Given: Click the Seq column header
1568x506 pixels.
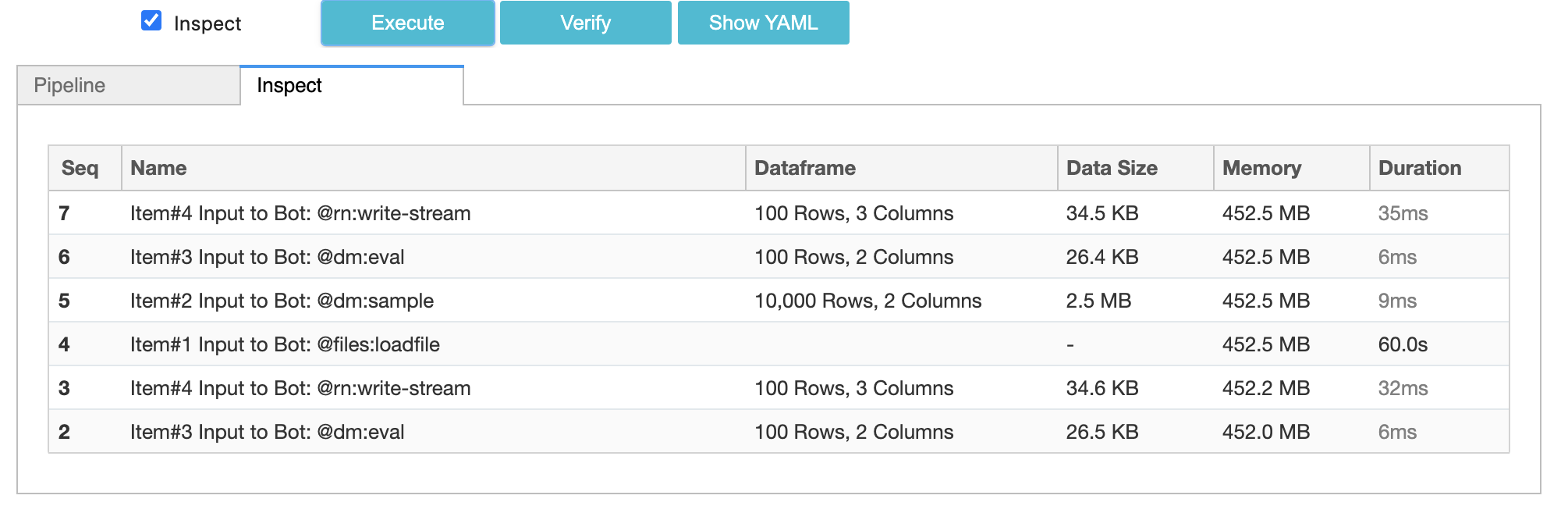Looking at the screenshot, I should pos(80,168).
